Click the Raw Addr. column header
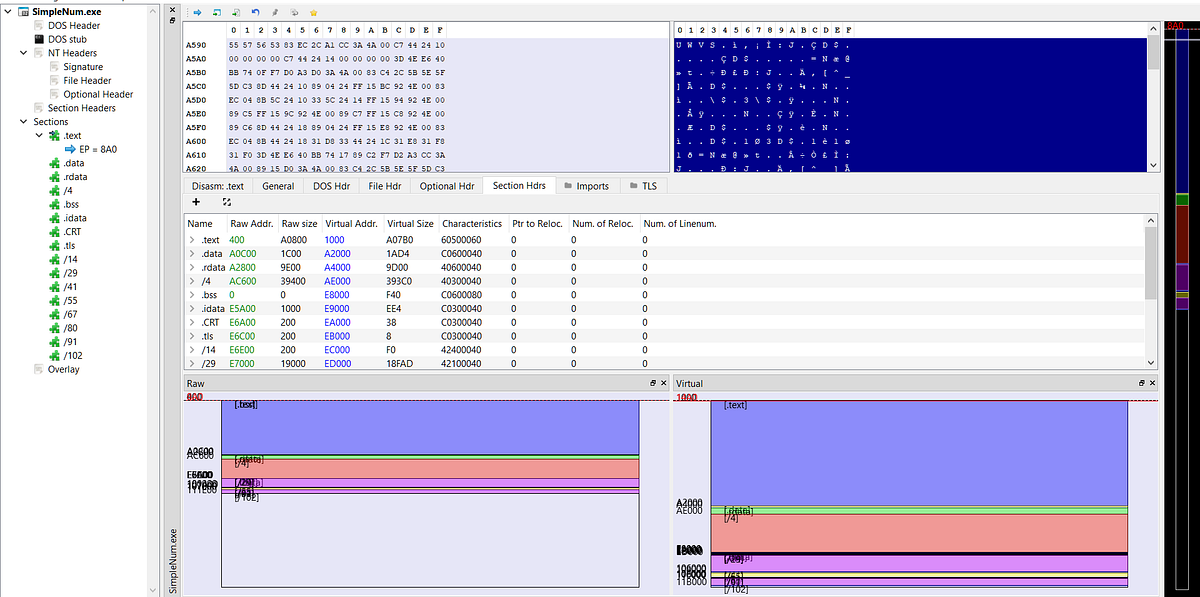Image resolution: width=1200 pixels, height=597 pixels. [x=251, y=224]
